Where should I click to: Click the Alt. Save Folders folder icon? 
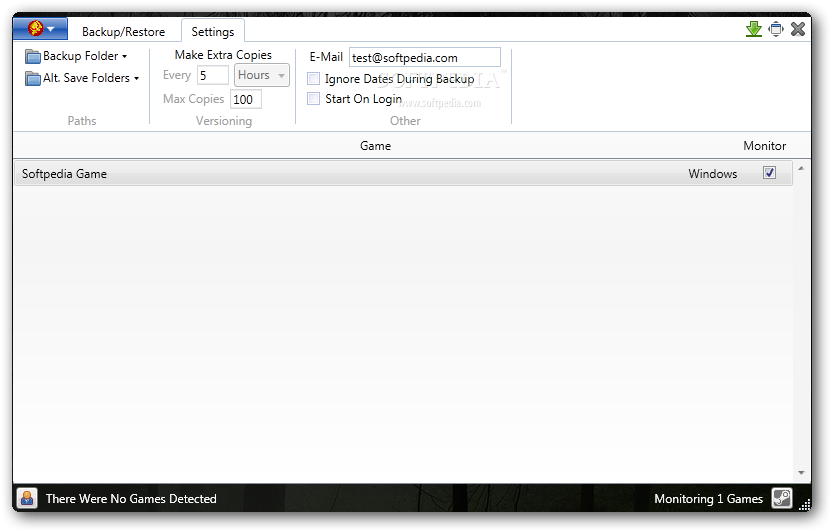tap(33, 79)
